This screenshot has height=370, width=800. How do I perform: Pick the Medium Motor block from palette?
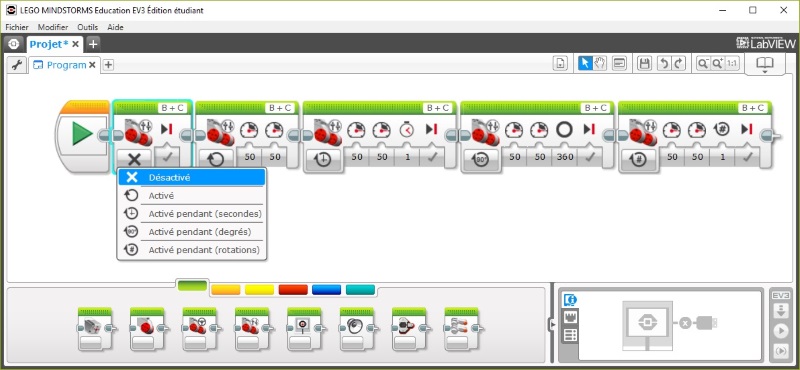pyautogui.click(x=96, y=329)
